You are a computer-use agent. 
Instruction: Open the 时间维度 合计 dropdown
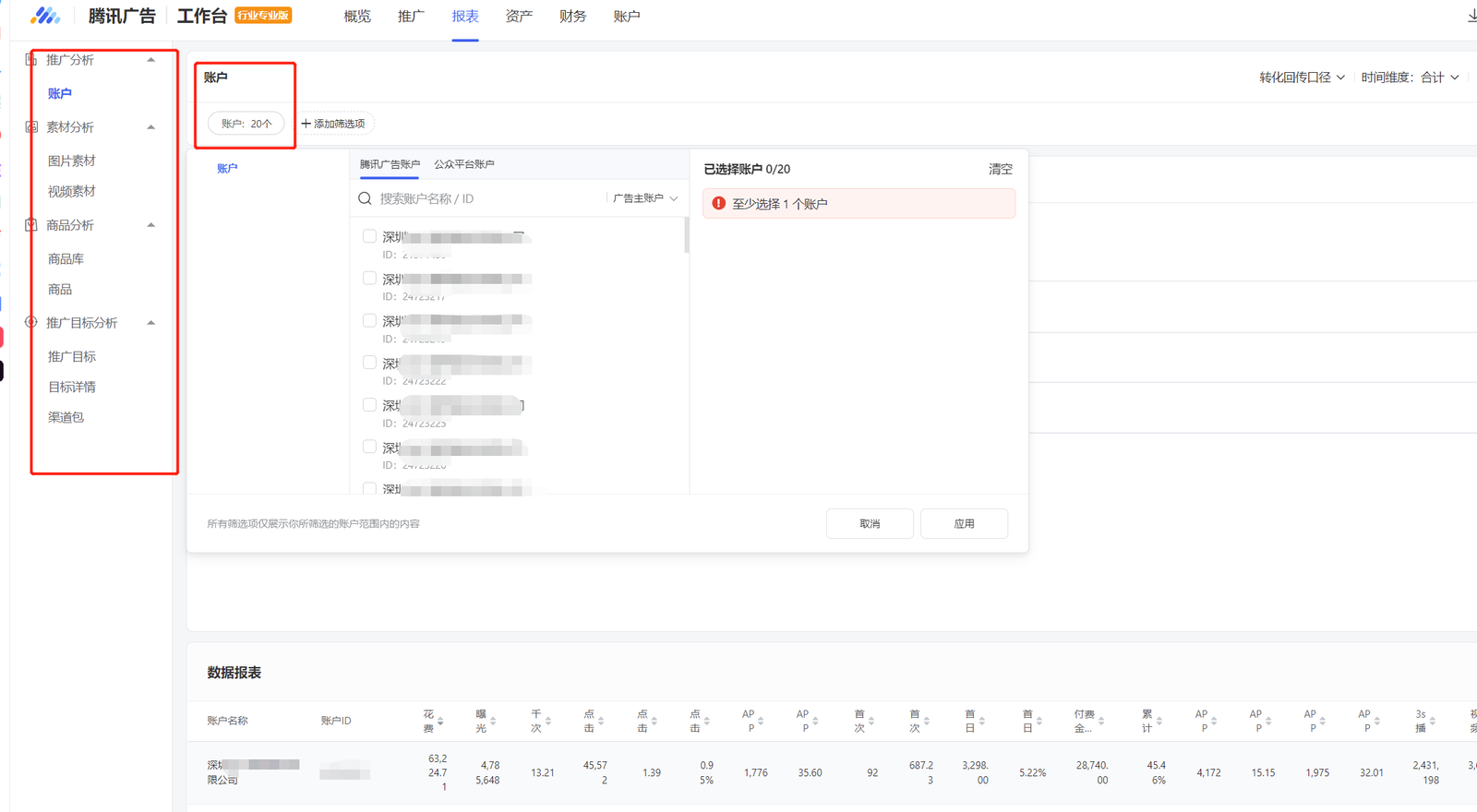tap(1410, 78)
